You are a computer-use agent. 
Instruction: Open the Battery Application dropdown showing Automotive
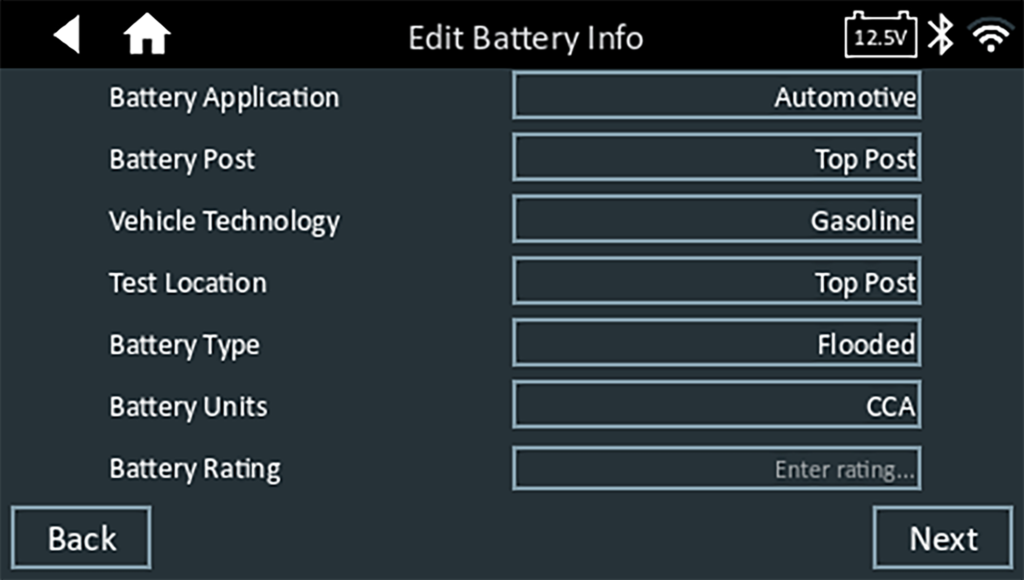point(716,97)
